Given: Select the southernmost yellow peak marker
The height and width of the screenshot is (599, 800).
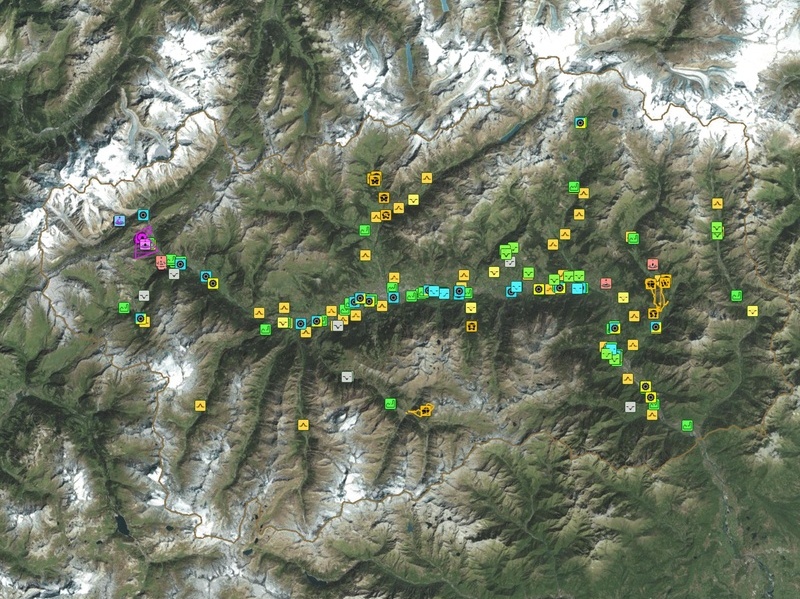Looking at the screenshot, I should (304, 425).
